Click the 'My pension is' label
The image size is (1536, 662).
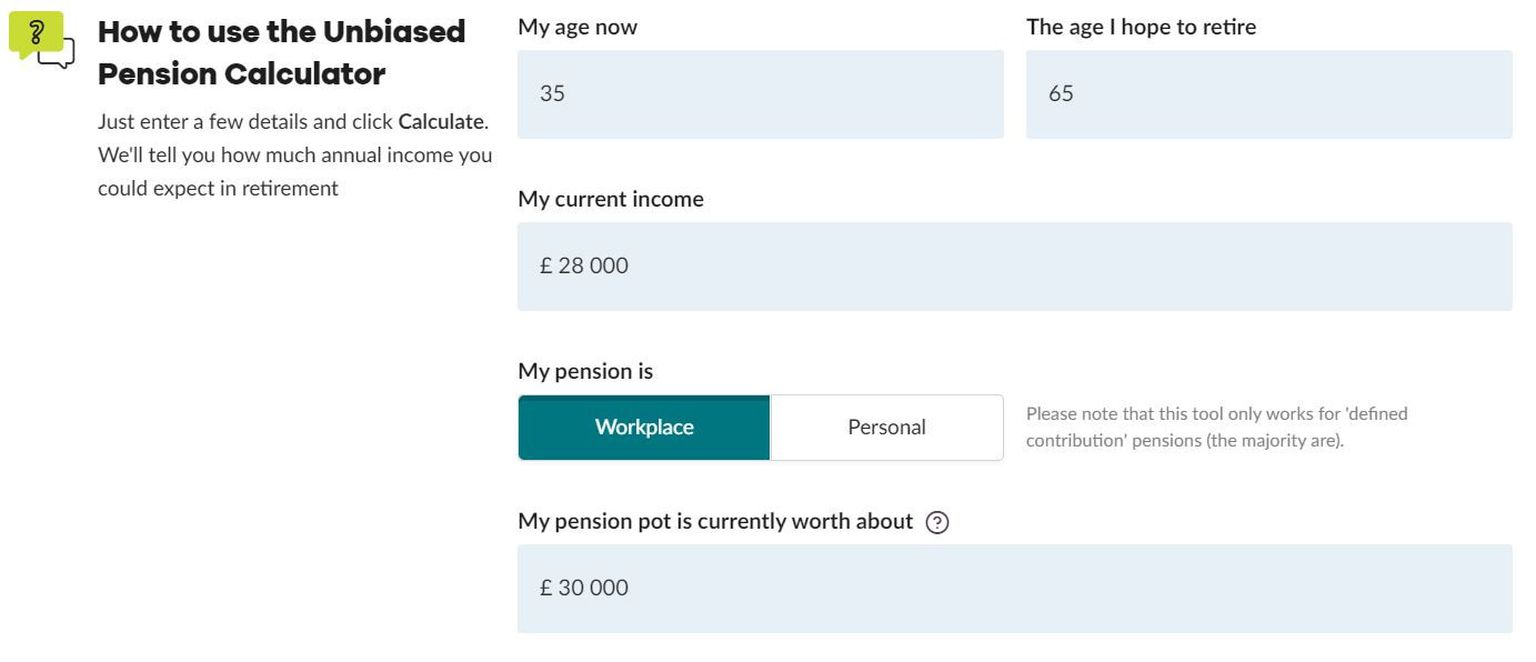point(585,371)
